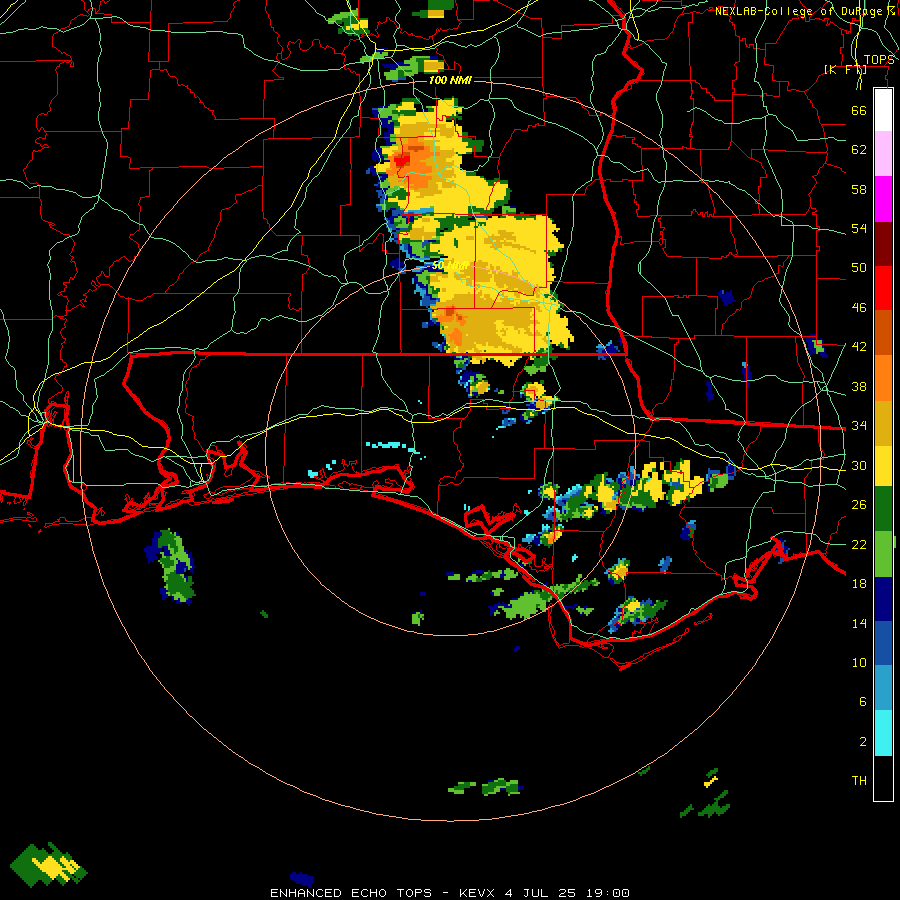This screenshot has width=900, height=900.
Task: Click the ENHANCED ECHO TOPS KEVX caption
Action: (x=449, y=893)
